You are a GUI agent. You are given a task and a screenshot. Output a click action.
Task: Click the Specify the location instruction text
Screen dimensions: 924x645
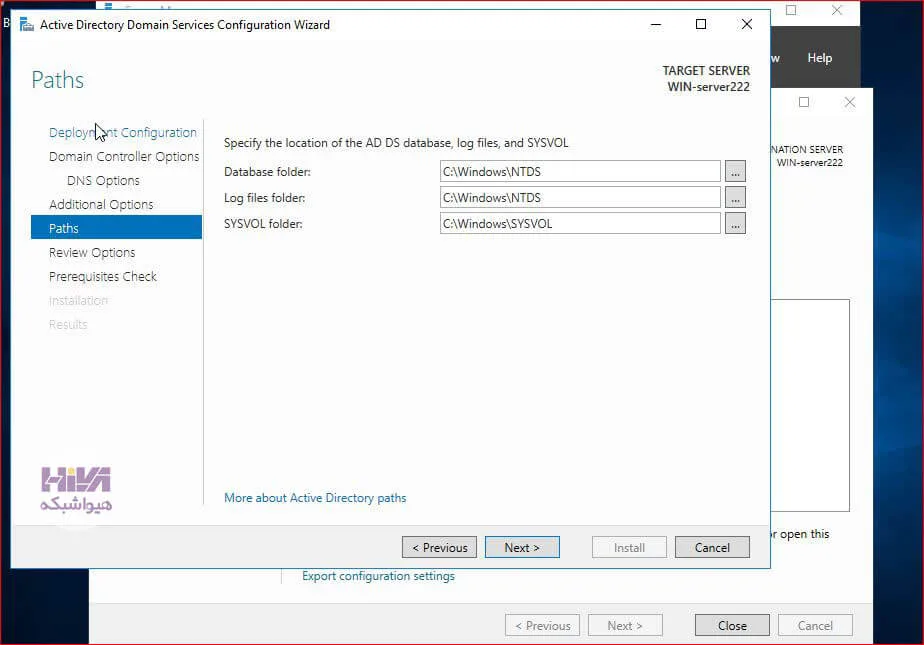pos(396,143)
